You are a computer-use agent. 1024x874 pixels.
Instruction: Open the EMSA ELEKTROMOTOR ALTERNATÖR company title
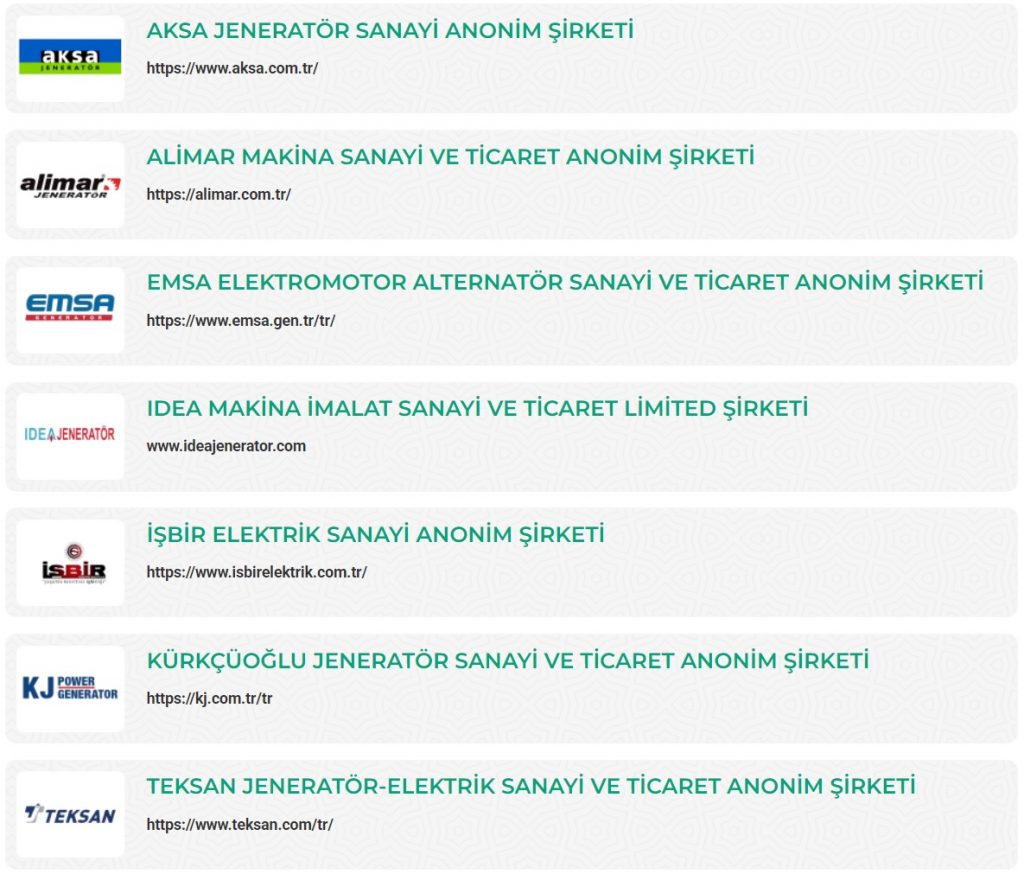point(565,282)
